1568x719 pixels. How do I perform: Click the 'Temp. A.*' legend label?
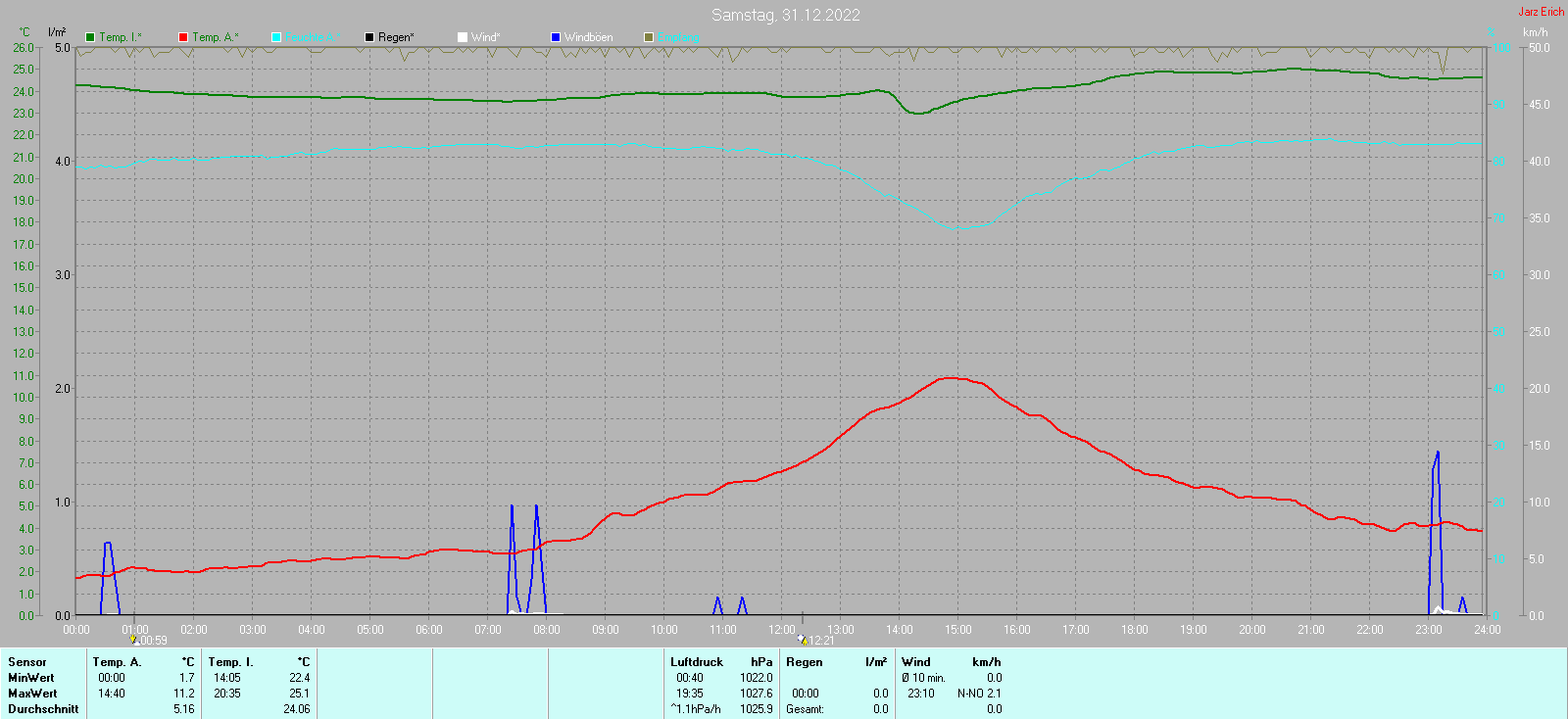[215, 37]
